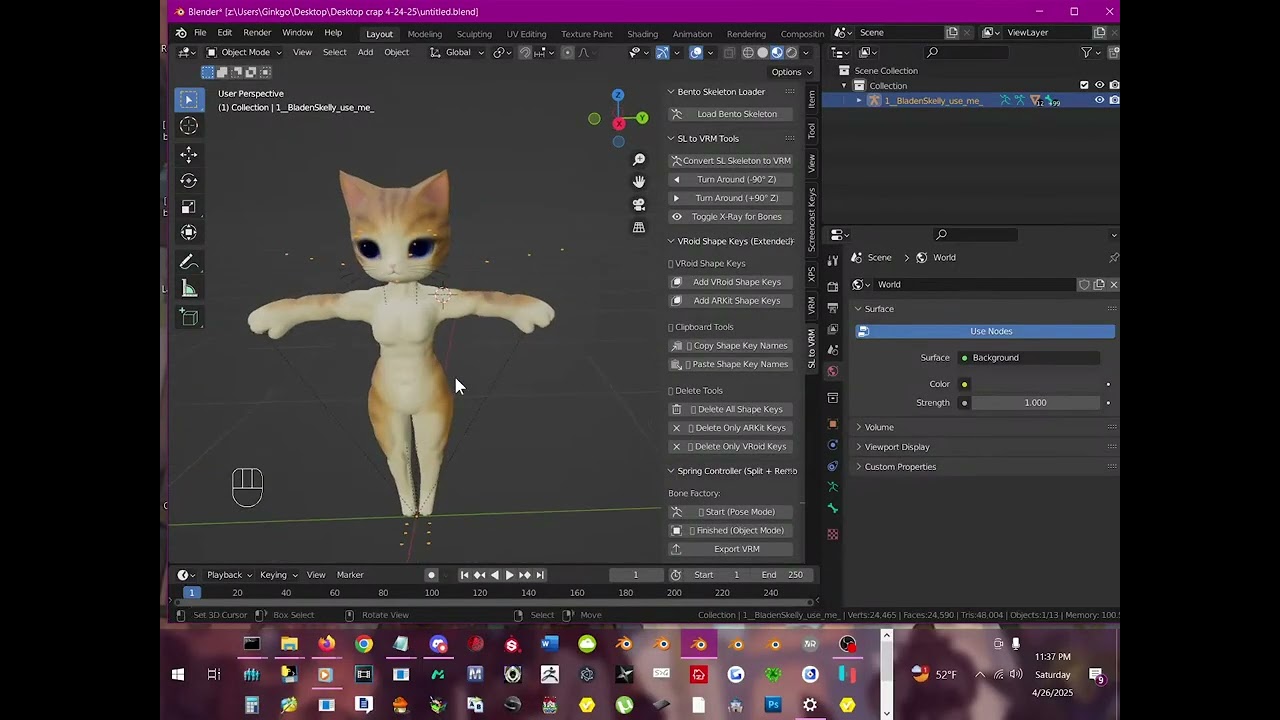Pin the properties editor context

click(1113, 257)
